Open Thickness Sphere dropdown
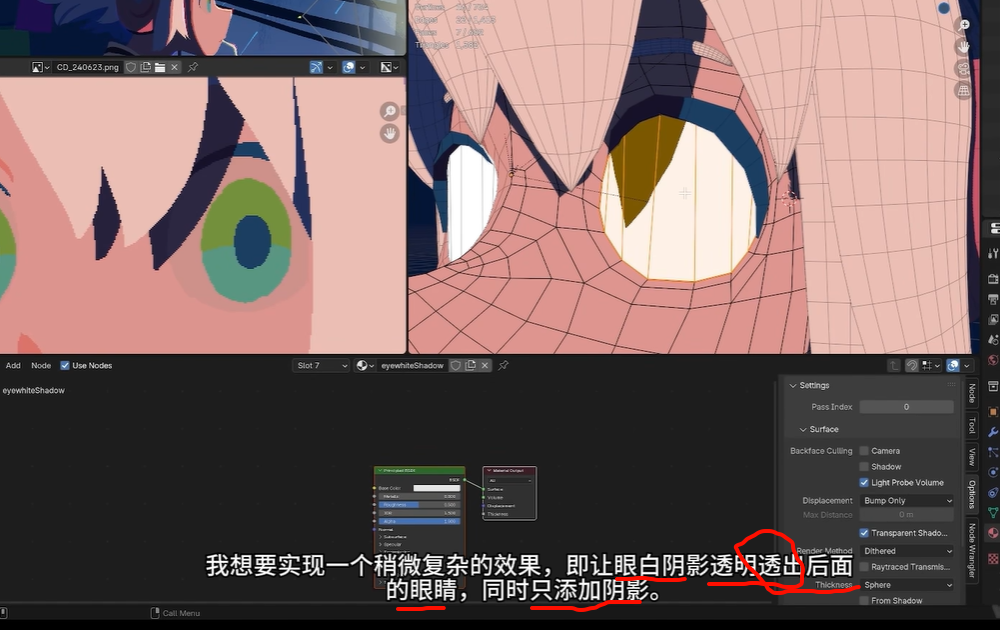This screenshot has height=630, width=1000. (906, 585)
